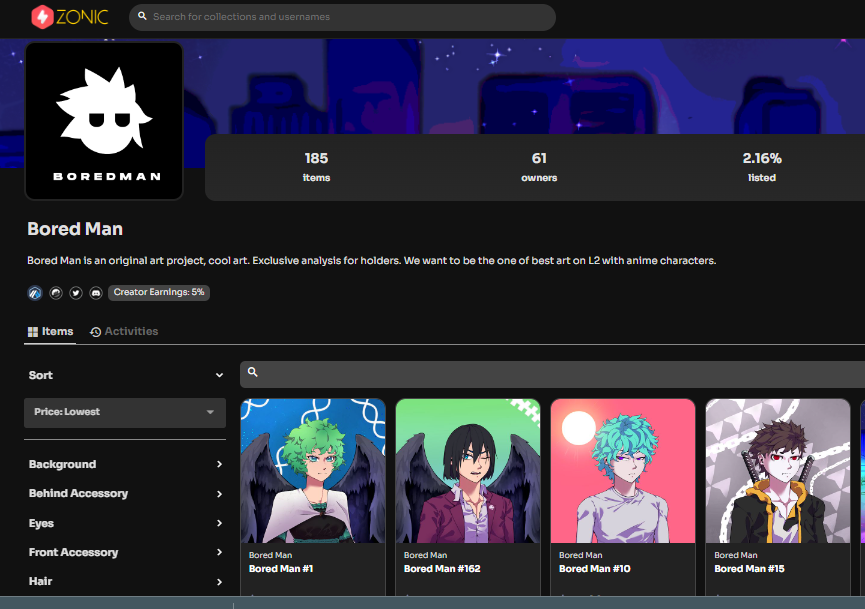The image size is (865, 609).
Task: Click the magnifier icon in the top search bar
Action: coord(142,17)
